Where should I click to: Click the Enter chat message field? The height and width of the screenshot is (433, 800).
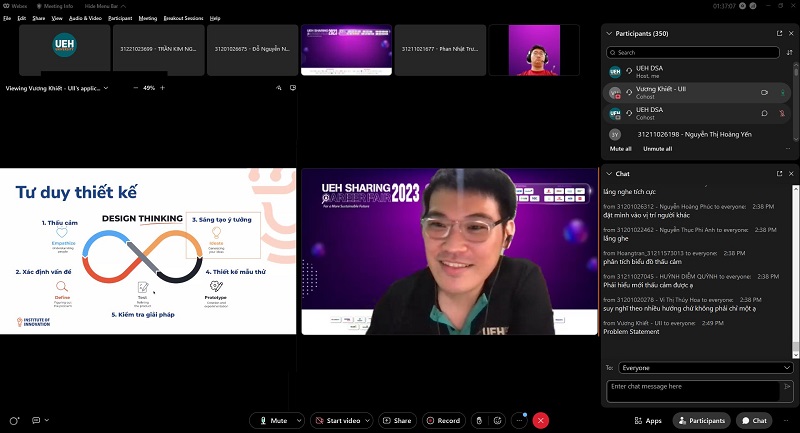pyautogui.click(x=693, y=392)
